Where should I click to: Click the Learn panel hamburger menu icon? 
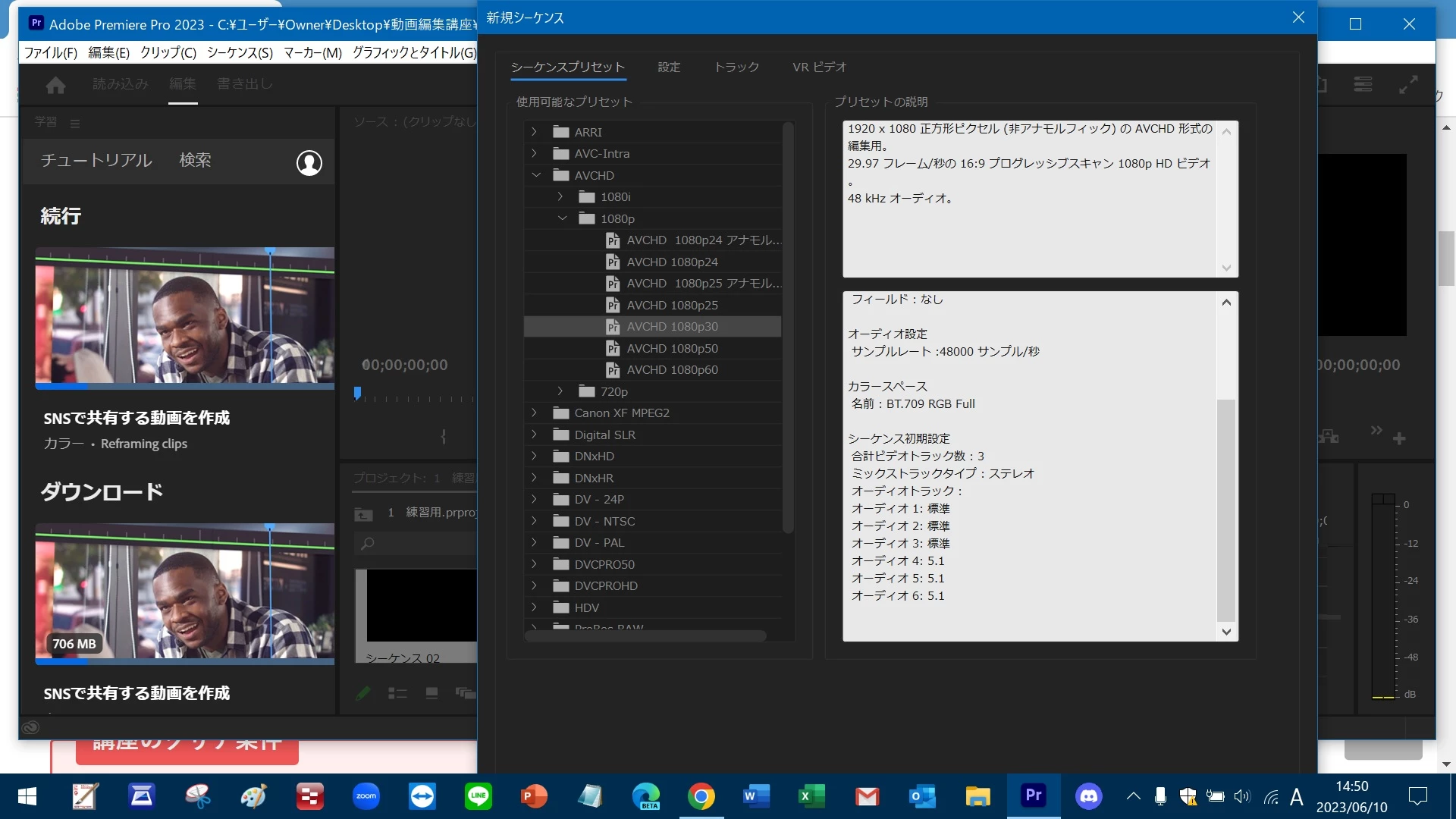pyautogui.click(x=74, y=123)
